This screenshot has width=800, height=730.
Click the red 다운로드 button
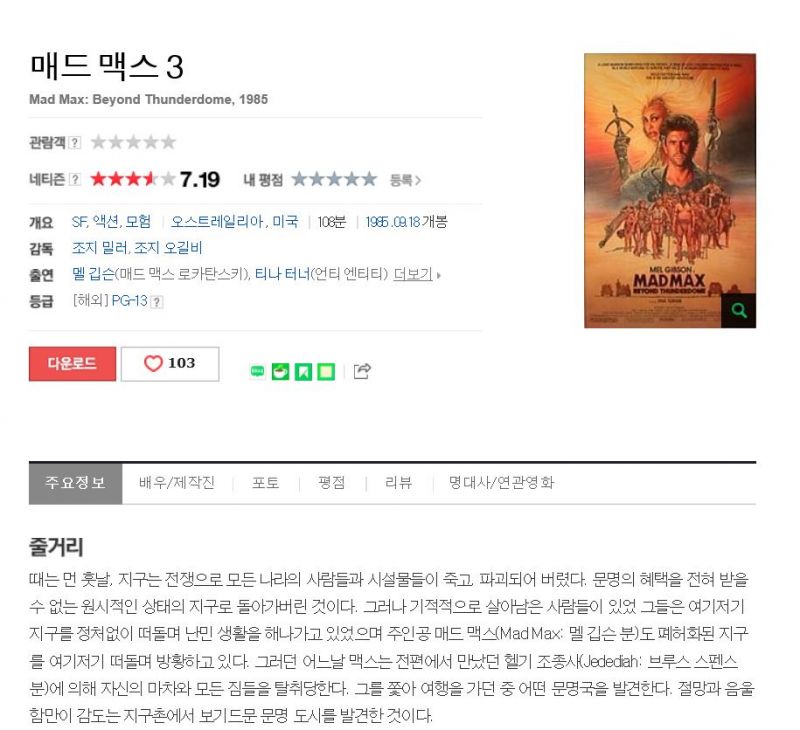[72, 364]
